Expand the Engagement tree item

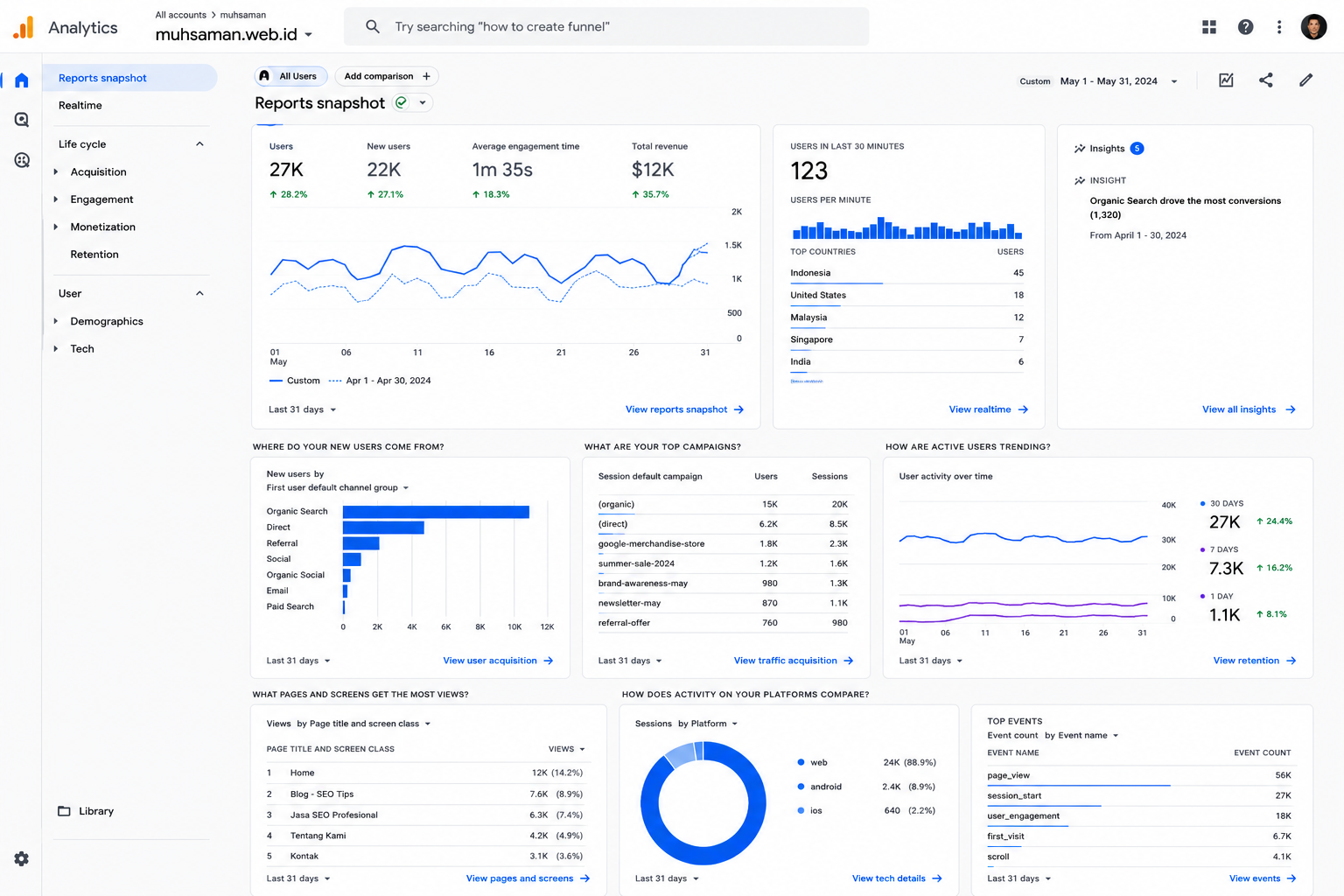56,199
